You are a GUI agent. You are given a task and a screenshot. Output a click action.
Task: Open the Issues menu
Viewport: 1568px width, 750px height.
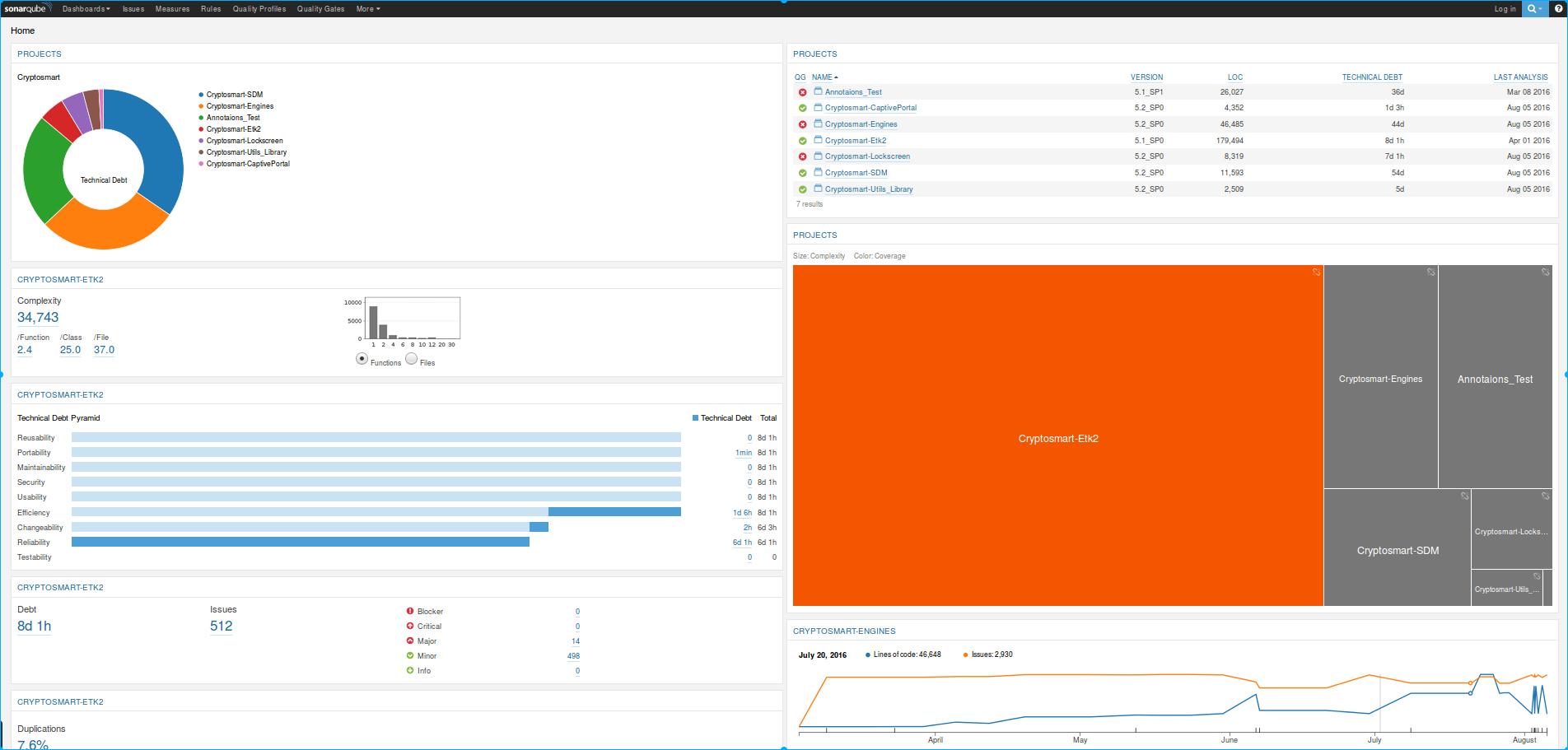tap(133, 9)
